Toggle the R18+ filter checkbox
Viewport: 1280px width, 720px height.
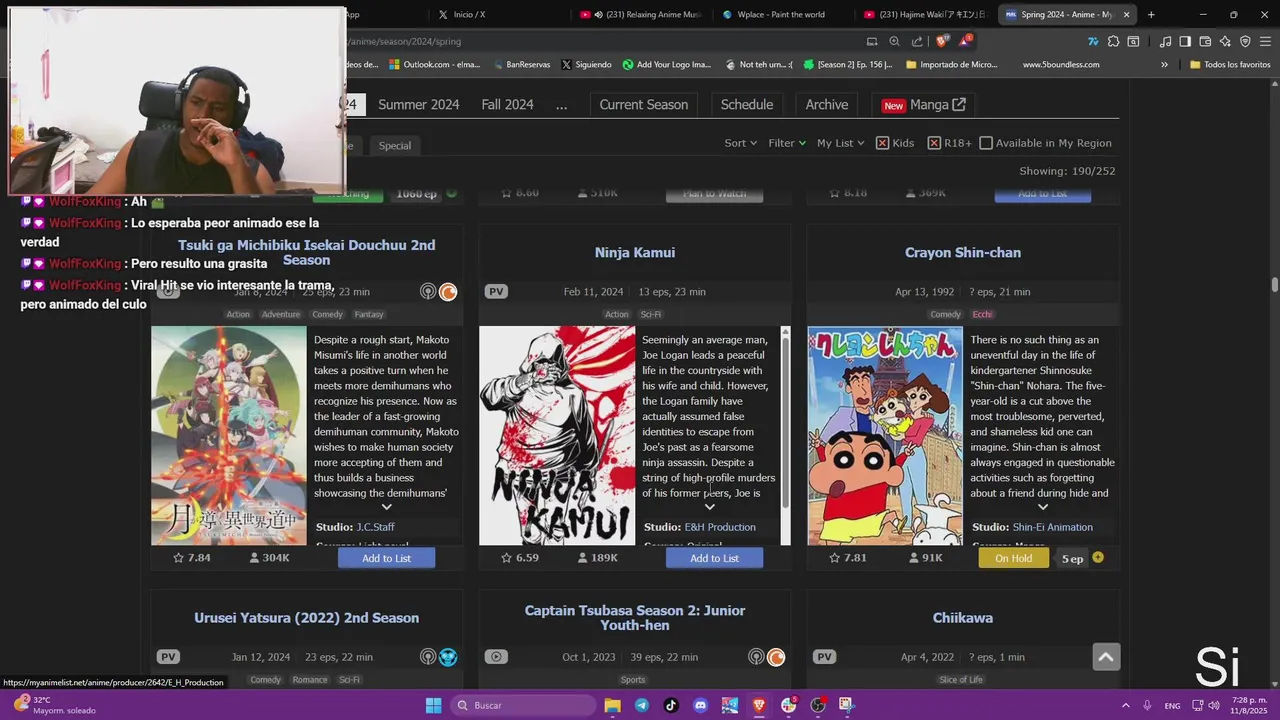click(934, 143)
